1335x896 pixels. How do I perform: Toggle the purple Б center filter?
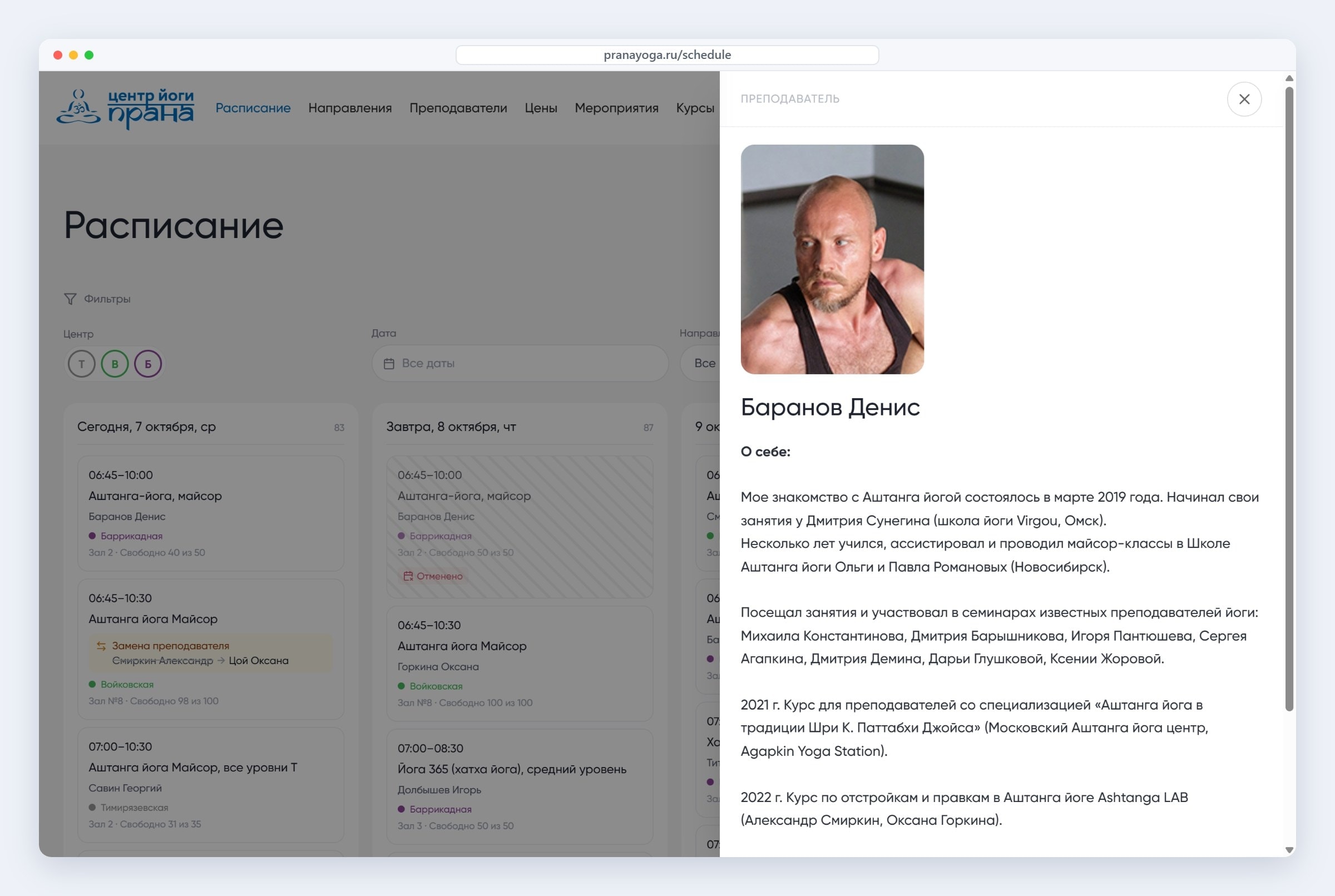147,364
